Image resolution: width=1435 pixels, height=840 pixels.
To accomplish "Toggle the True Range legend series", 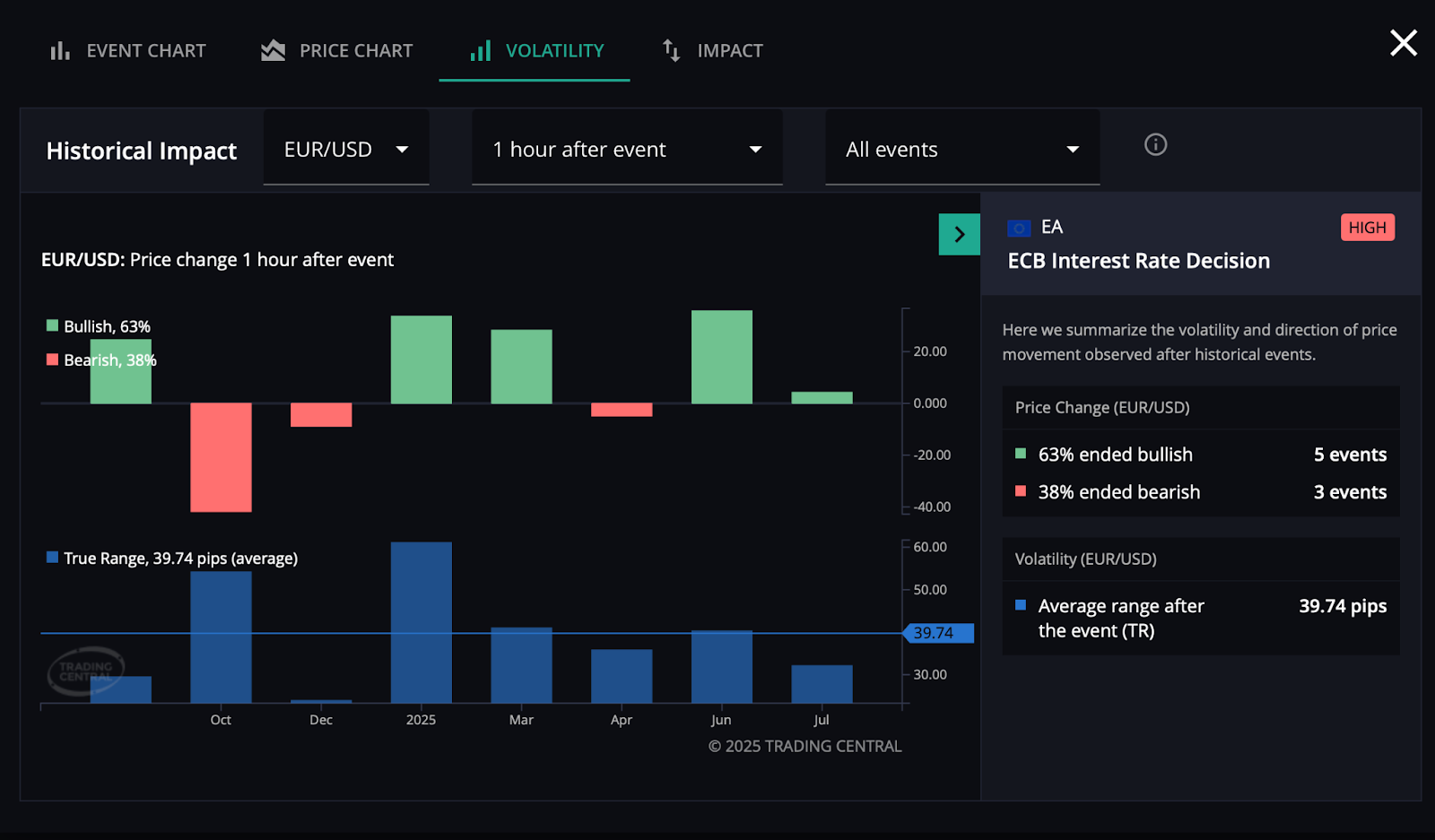I will coord(172,559).
